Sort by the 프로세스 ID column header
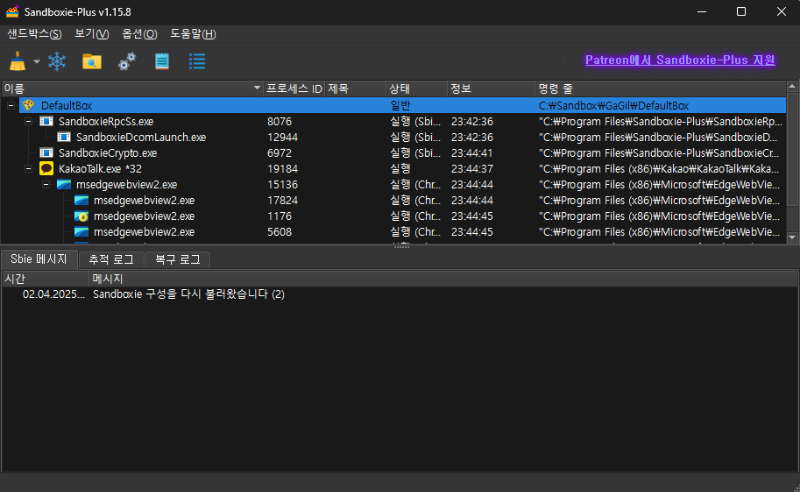 tap(294, 89)
